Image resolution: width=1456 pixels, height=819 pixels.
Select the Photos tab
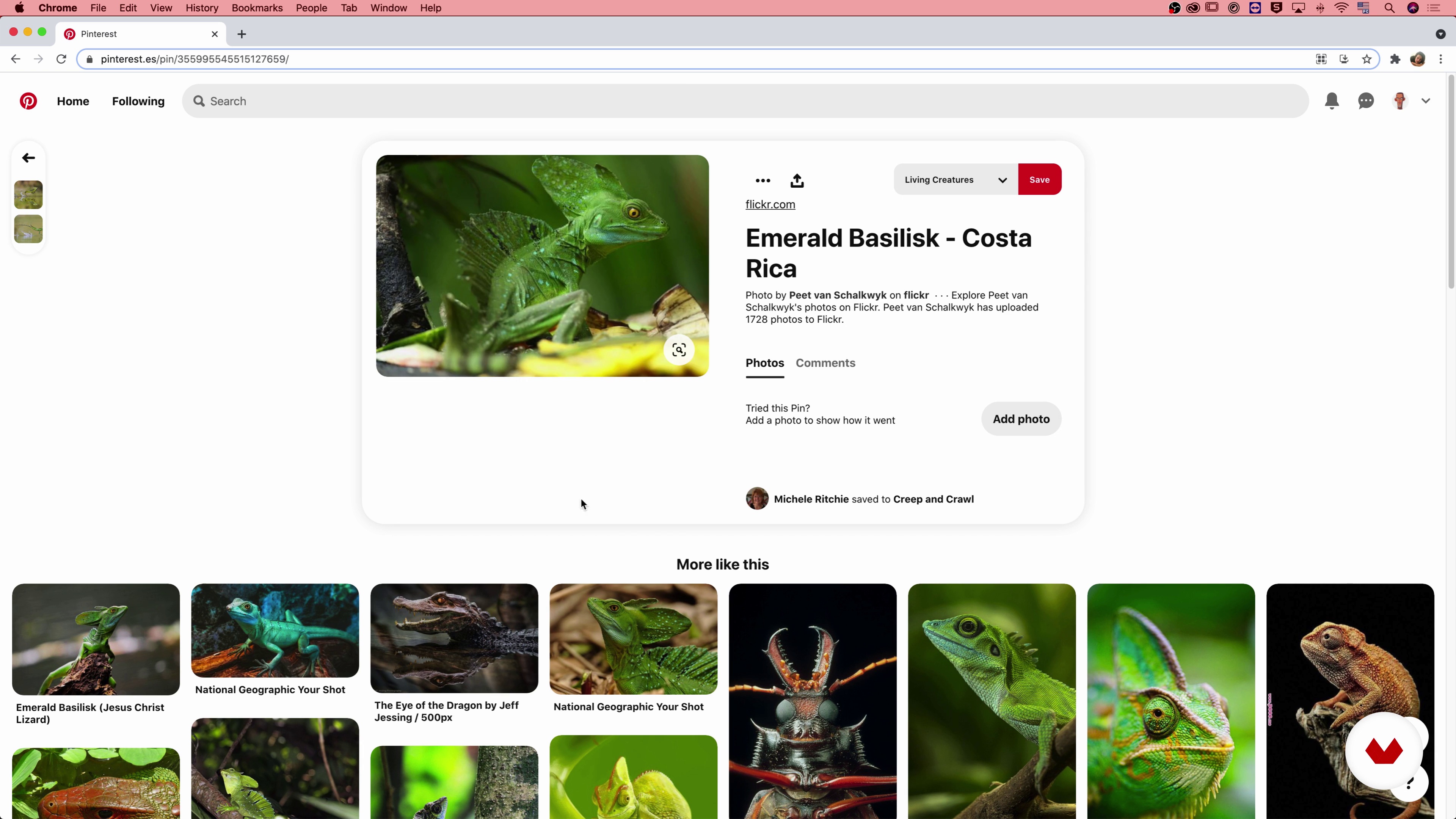(x=765, y=363)
